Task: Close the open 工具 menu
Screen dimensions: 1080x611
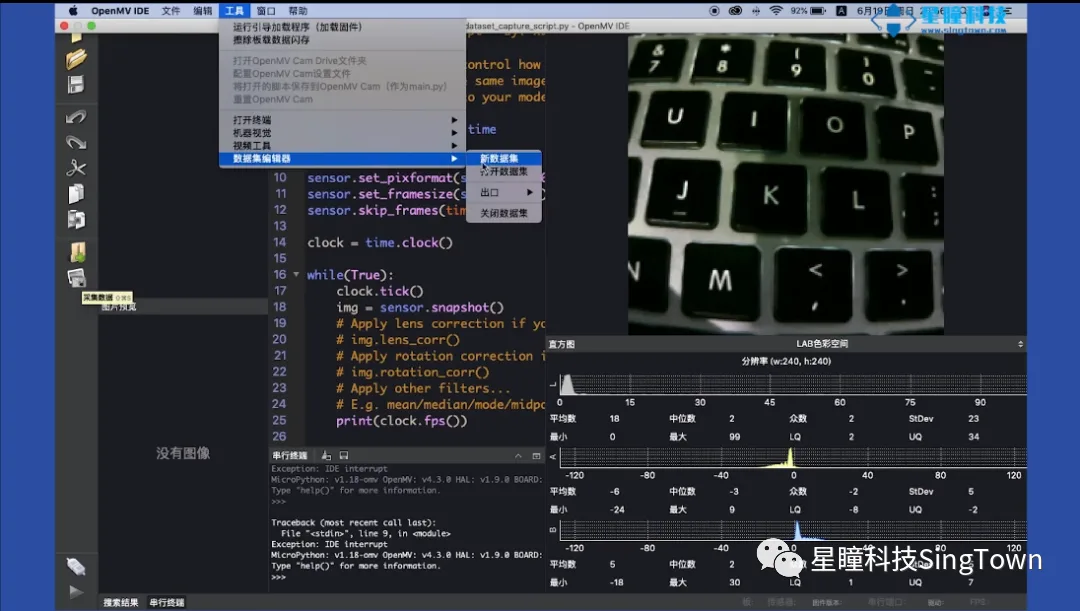Action: coord(234,10)
